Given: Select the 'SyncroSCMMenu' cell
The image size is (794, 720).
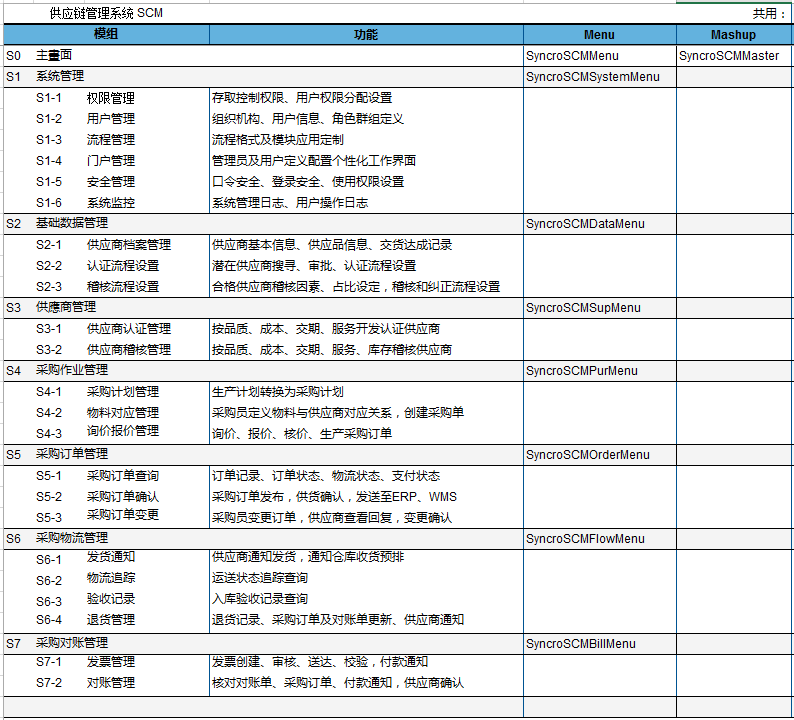Looking at the screenshot, I should click(600, 56).
